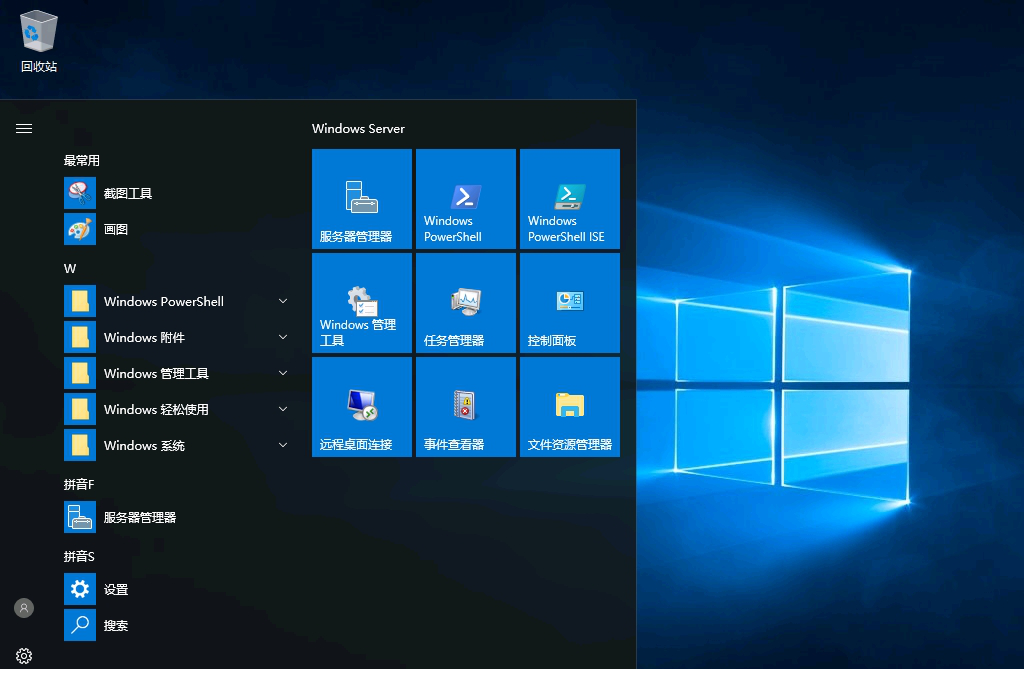Expand Windows PowerShell folder chevron
The image size is (1024, 695).
283,301
